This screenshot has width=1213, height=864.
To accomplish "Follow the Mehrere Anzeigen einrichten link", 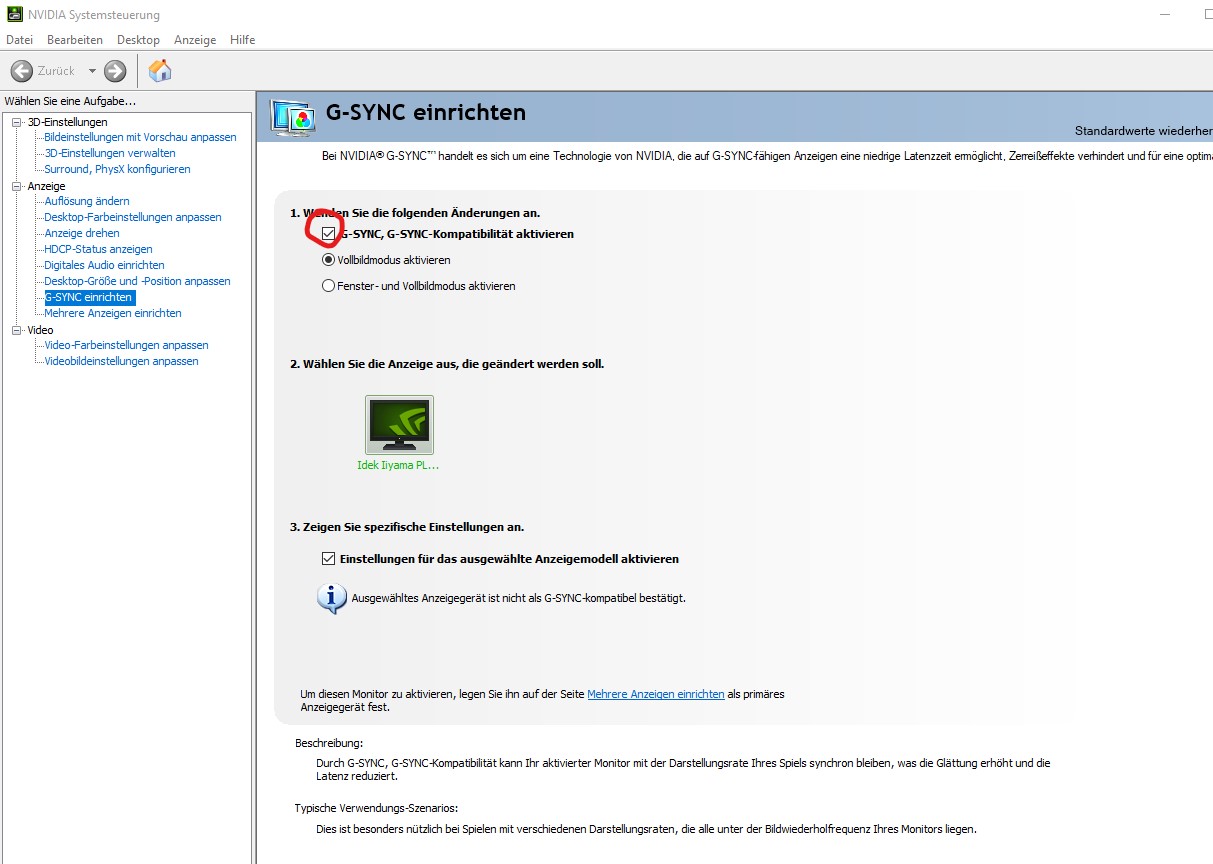I will 656,694.
